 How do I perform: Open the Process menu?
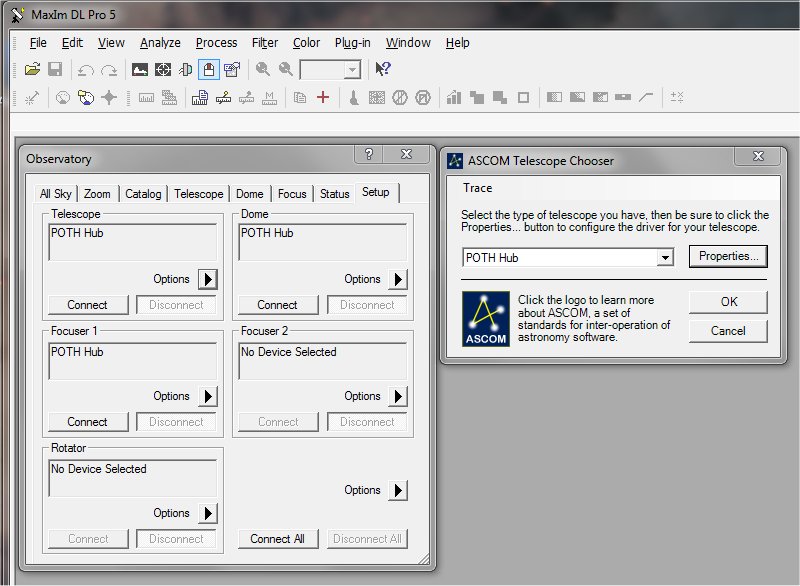pyautogui.click(x=216, y=43)
